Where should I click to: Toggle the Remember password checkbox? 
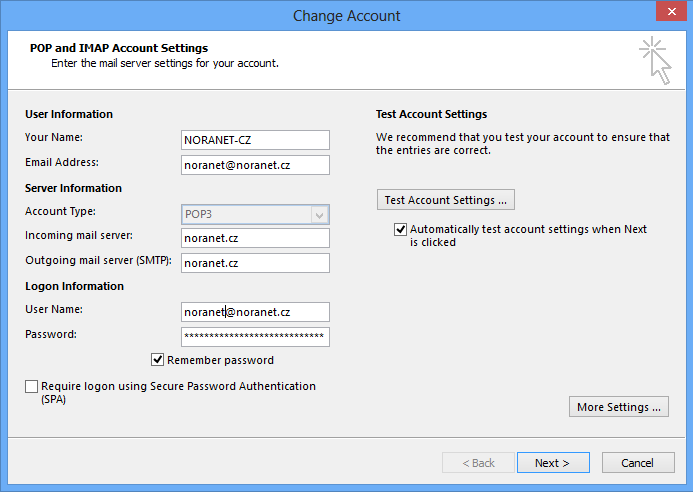pyautogui.click(x=158, y=360)
